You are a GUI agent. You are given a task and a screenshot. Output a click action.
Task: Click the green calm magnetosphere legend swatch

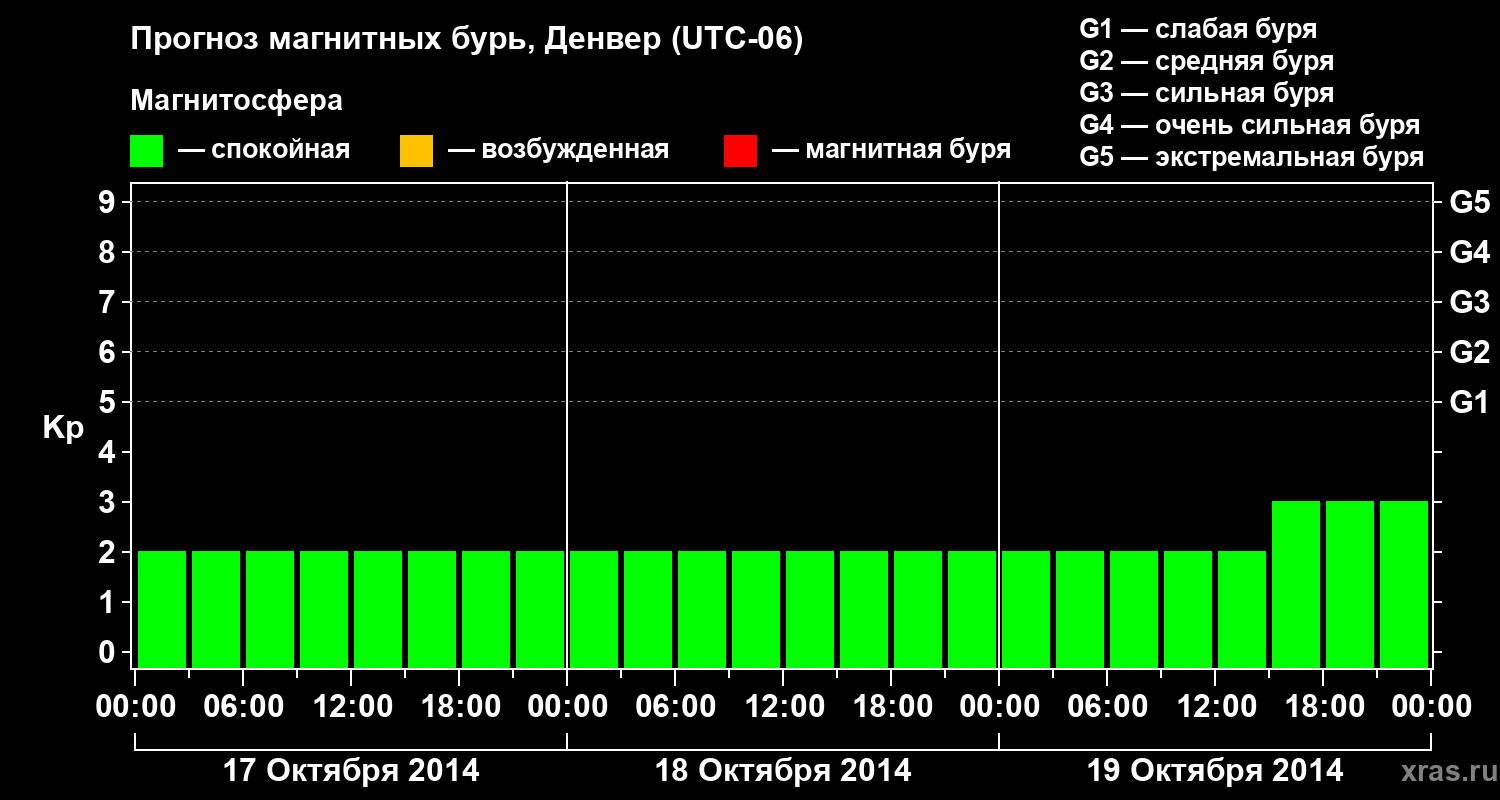pos(147,151)
